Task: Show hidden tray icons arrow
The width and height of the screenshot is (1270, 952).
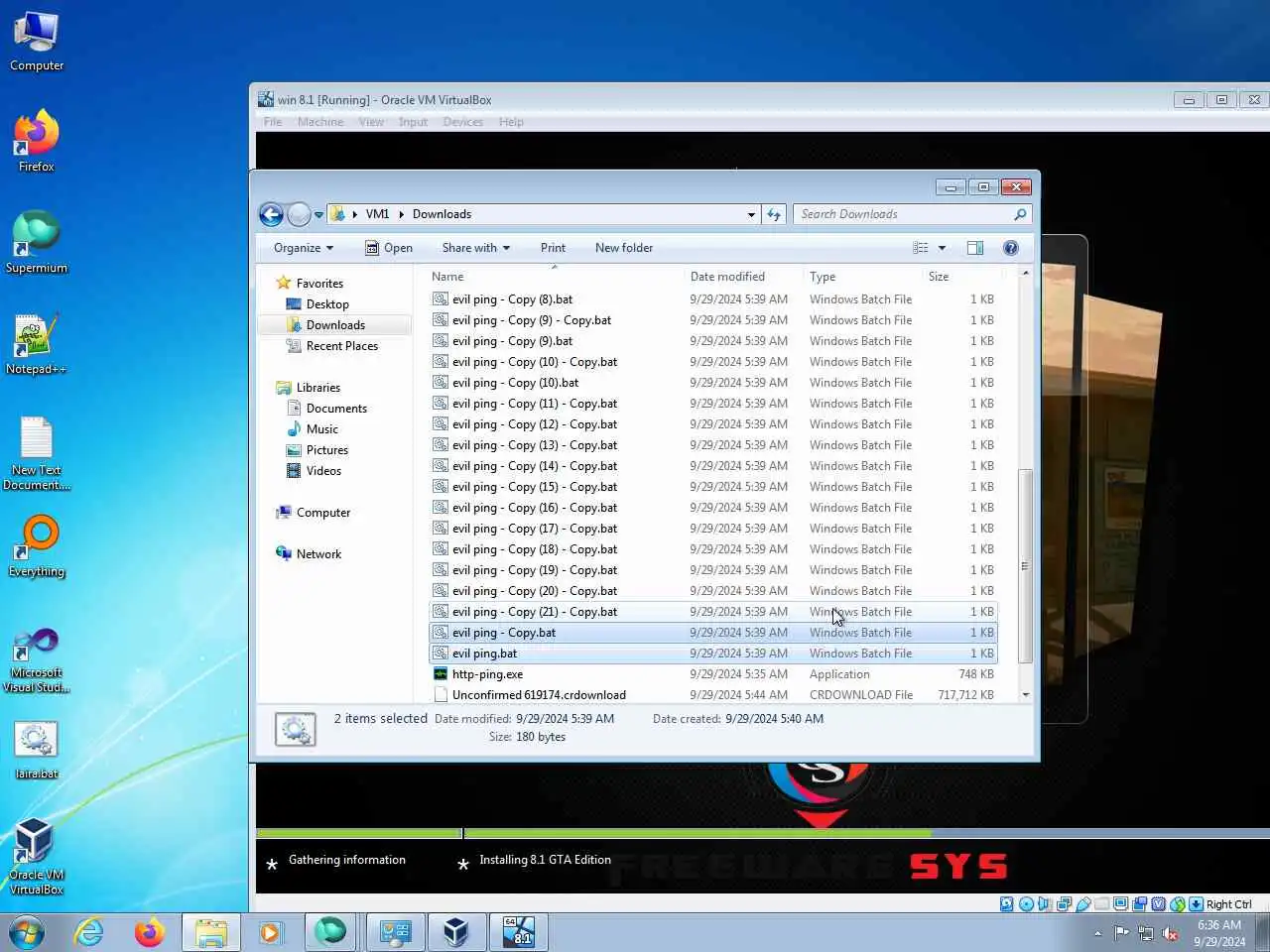Action: [1097, 933]
